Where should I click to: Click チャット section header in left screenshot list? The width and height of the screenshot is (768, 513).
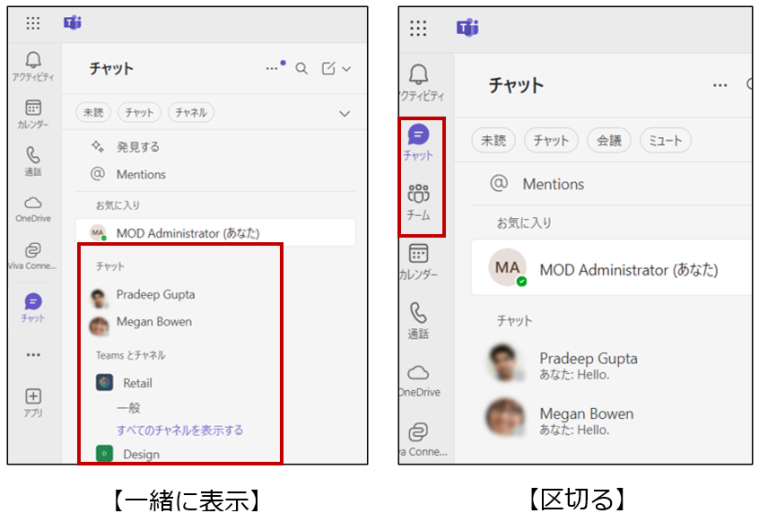[x=110, y=267]
